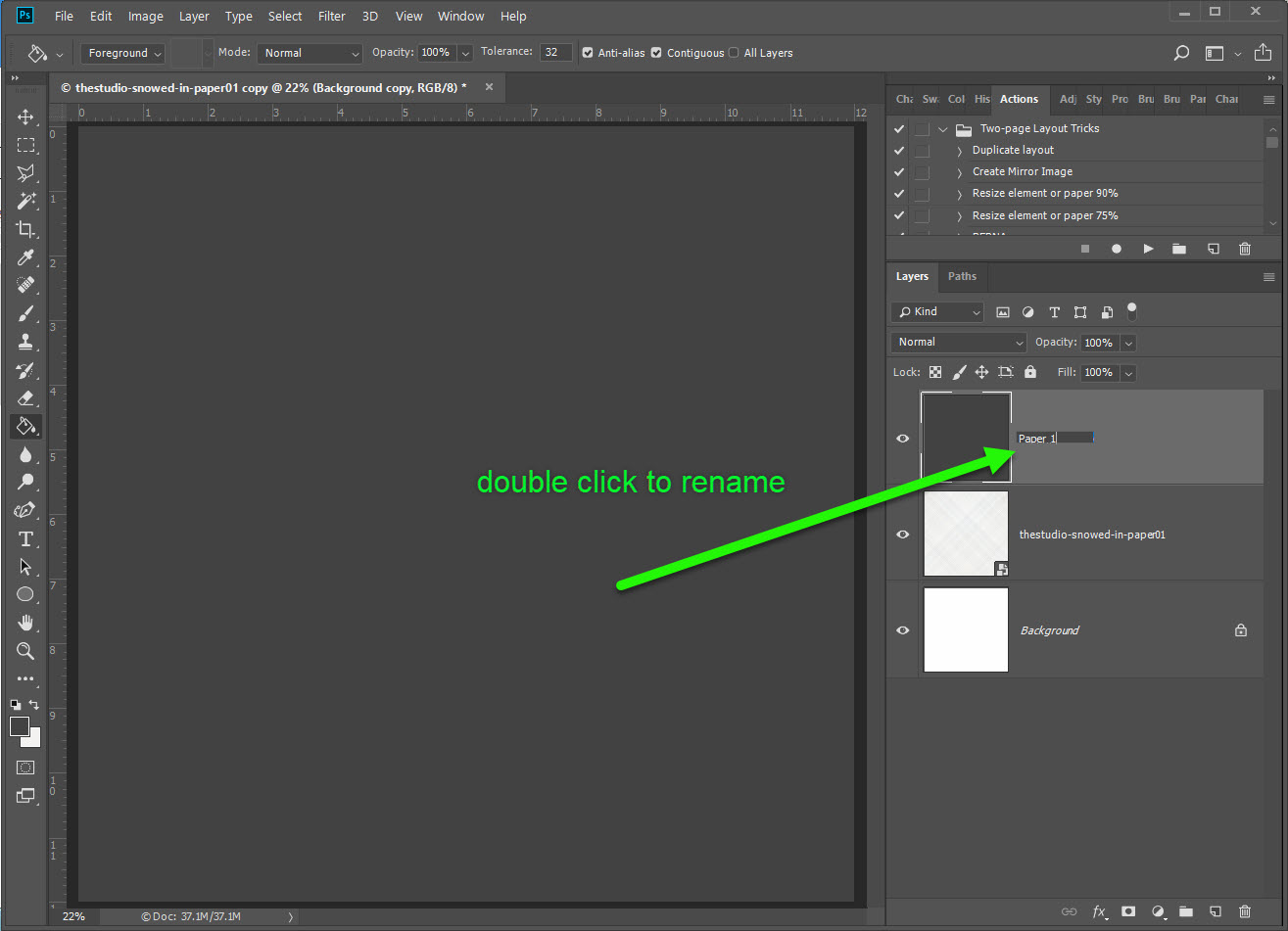Image resolution: width=1288 pixels, height=931 pixels.
Task: Select the History Brush tool
Action: [25, 370]
